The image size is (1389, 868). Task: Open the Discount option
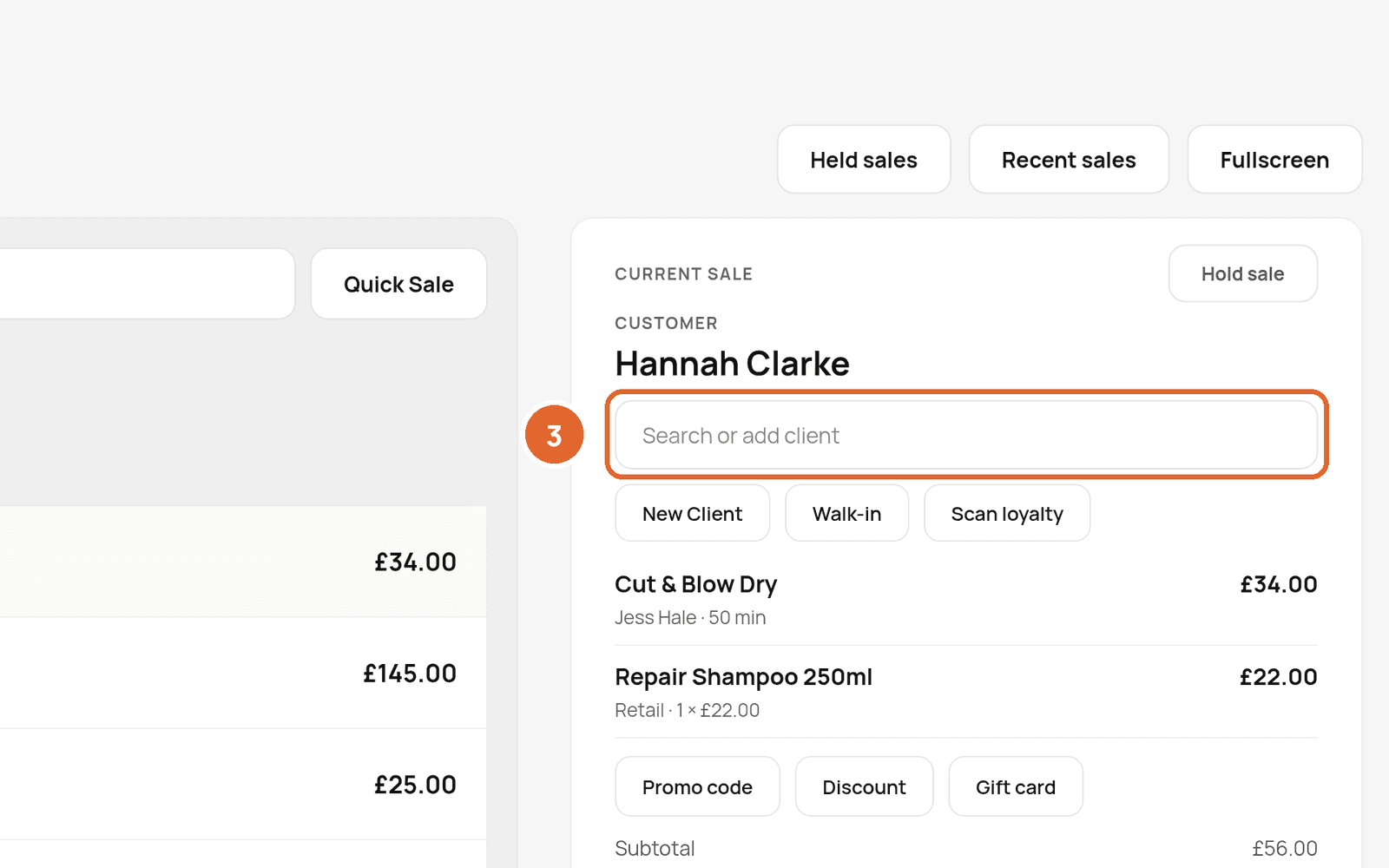pos(864,787)
